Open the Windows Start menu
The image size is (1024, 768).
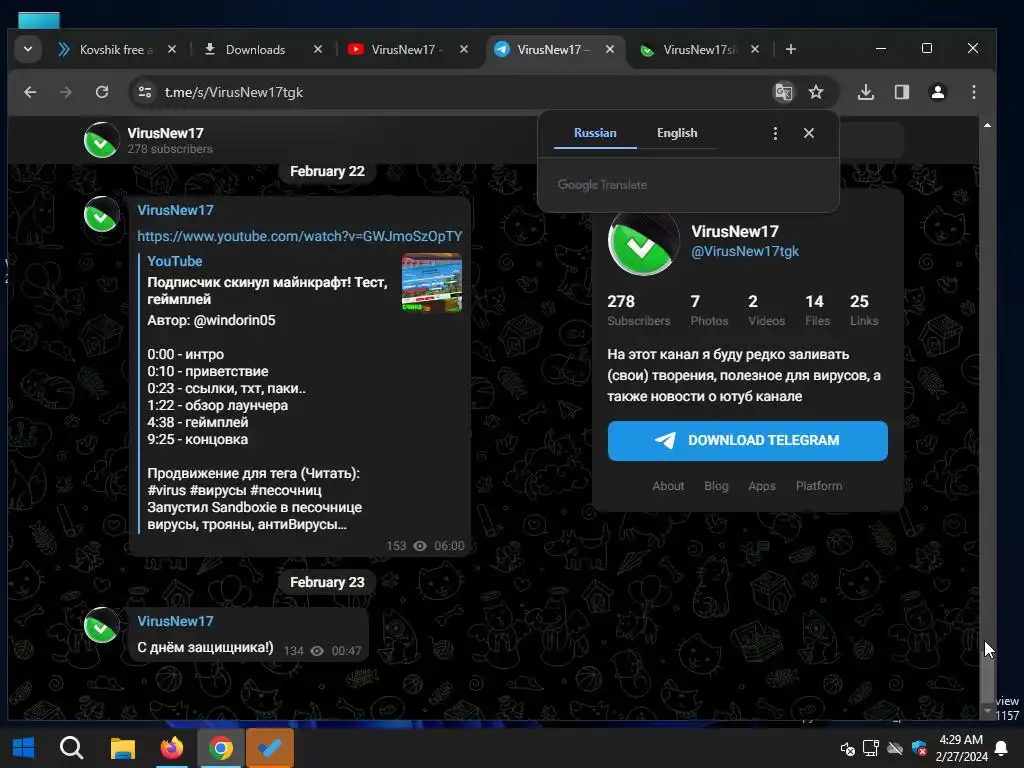24,748
